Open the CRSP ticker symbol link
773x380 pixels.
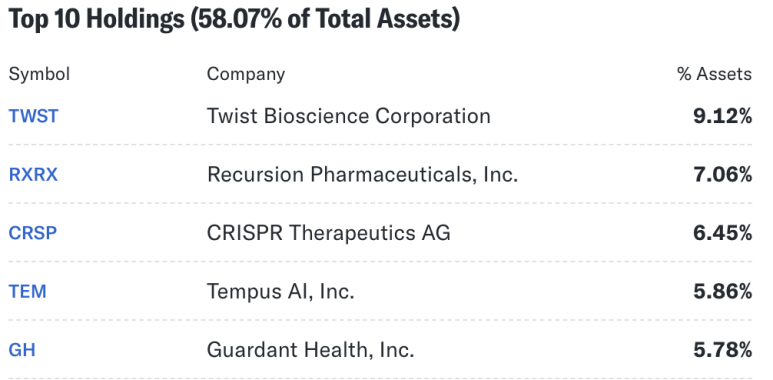click(x=33, y=233)
